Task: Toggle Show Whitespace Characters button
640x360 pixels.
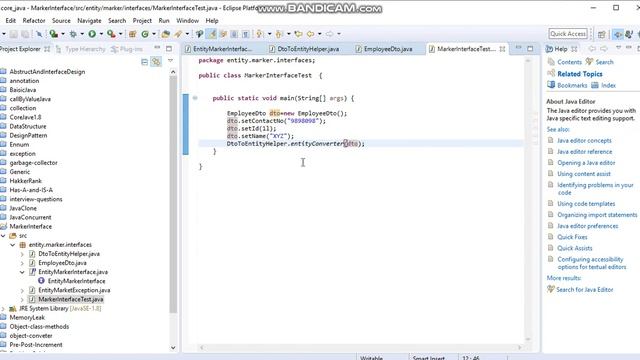Action: pos(246,34)
